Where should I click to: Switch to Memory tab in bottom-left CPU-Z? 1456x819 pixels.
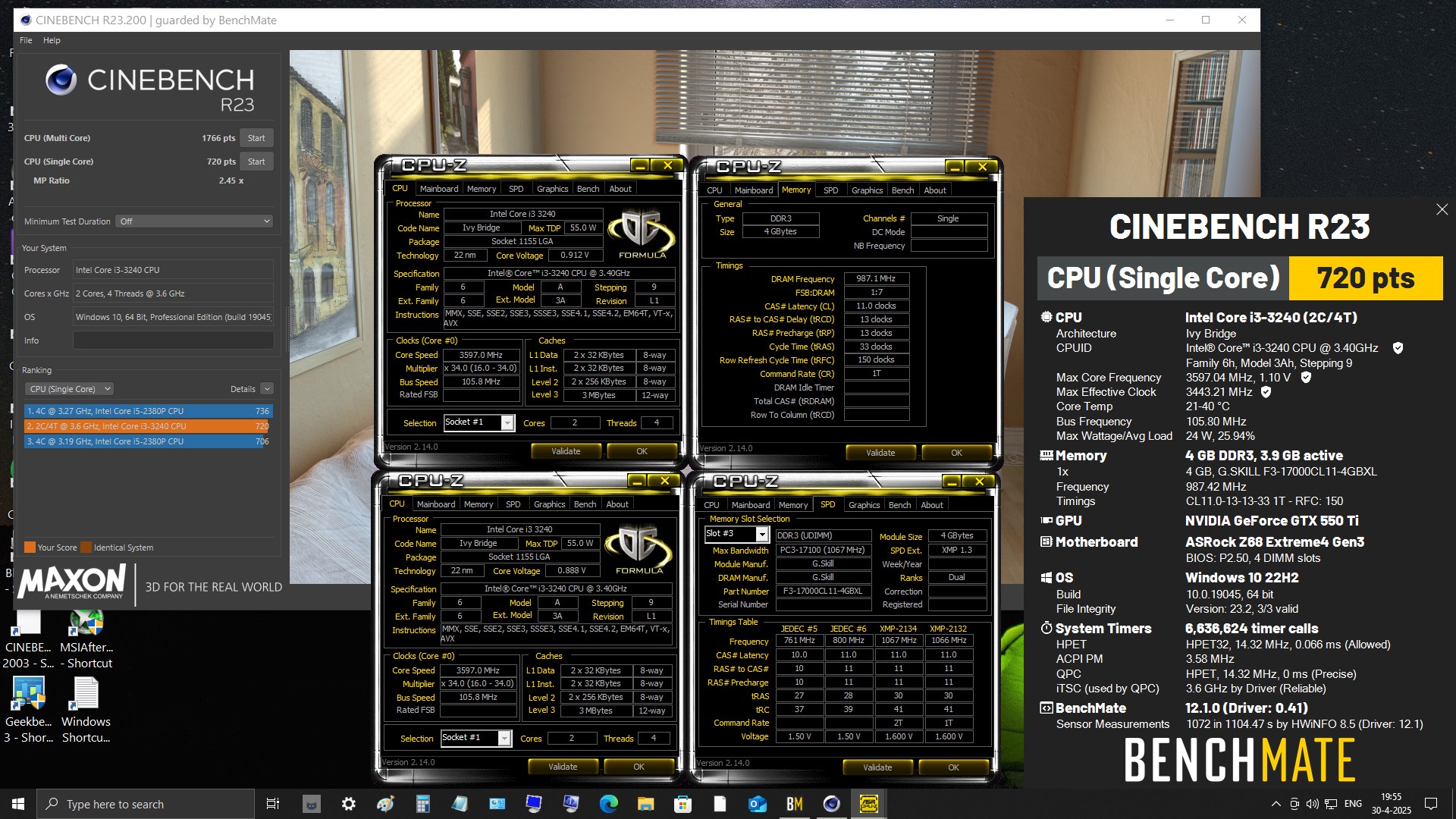tap(479, 504)
